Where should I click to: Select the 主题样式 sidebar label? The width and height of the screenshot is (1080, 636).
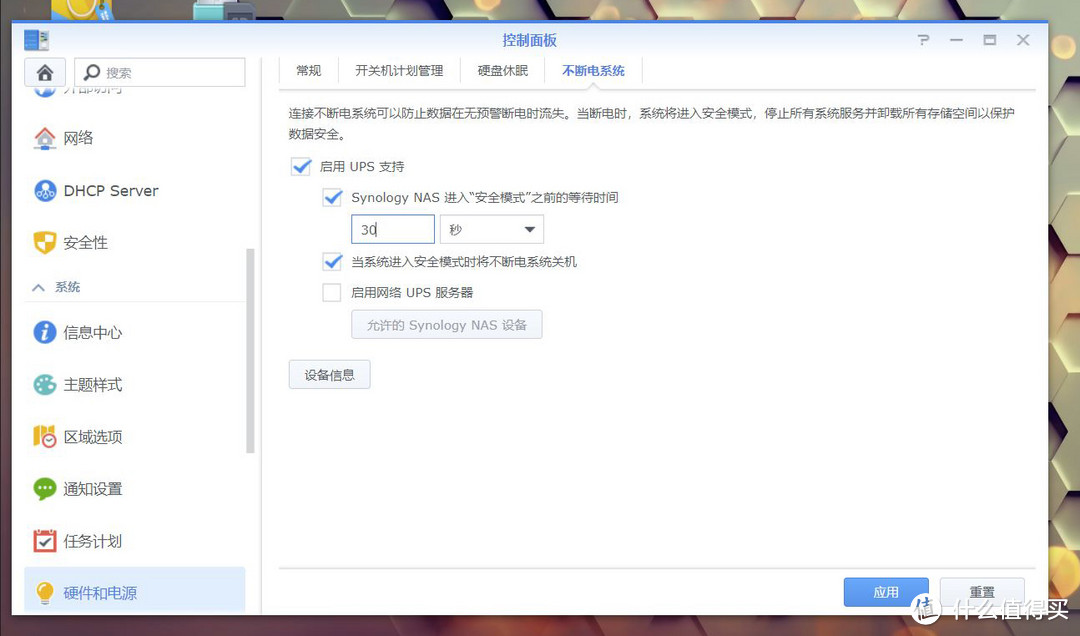(x=93, y=384)
